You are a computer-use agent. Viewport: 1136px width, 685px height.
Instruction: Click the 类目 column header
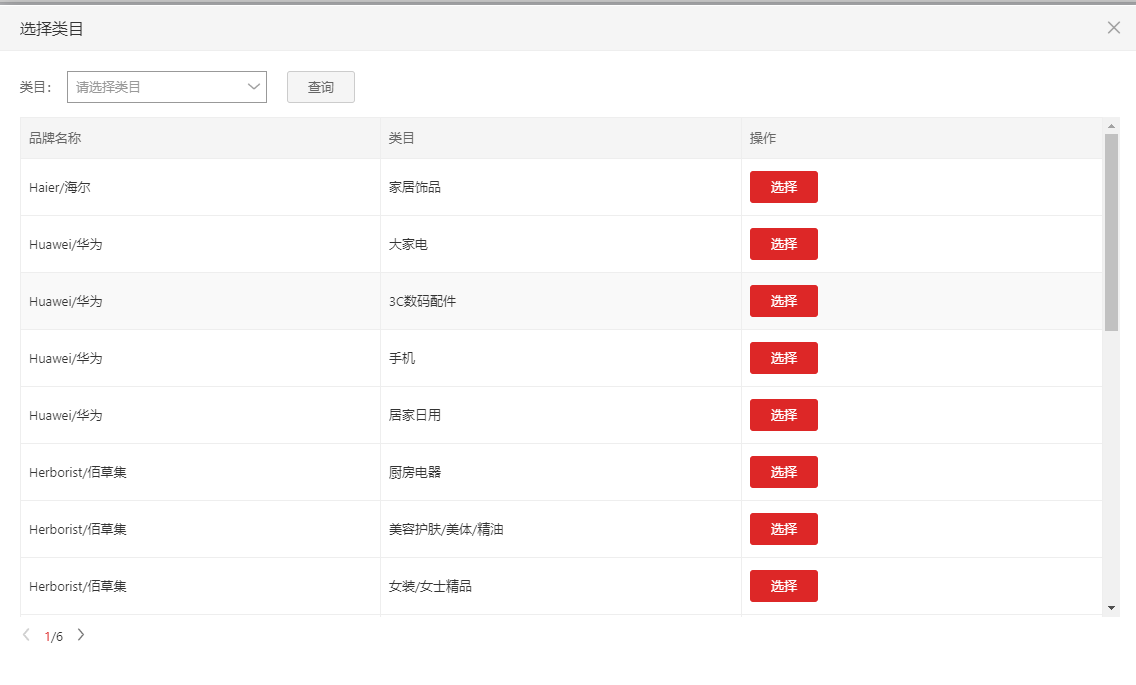[401, 138]
